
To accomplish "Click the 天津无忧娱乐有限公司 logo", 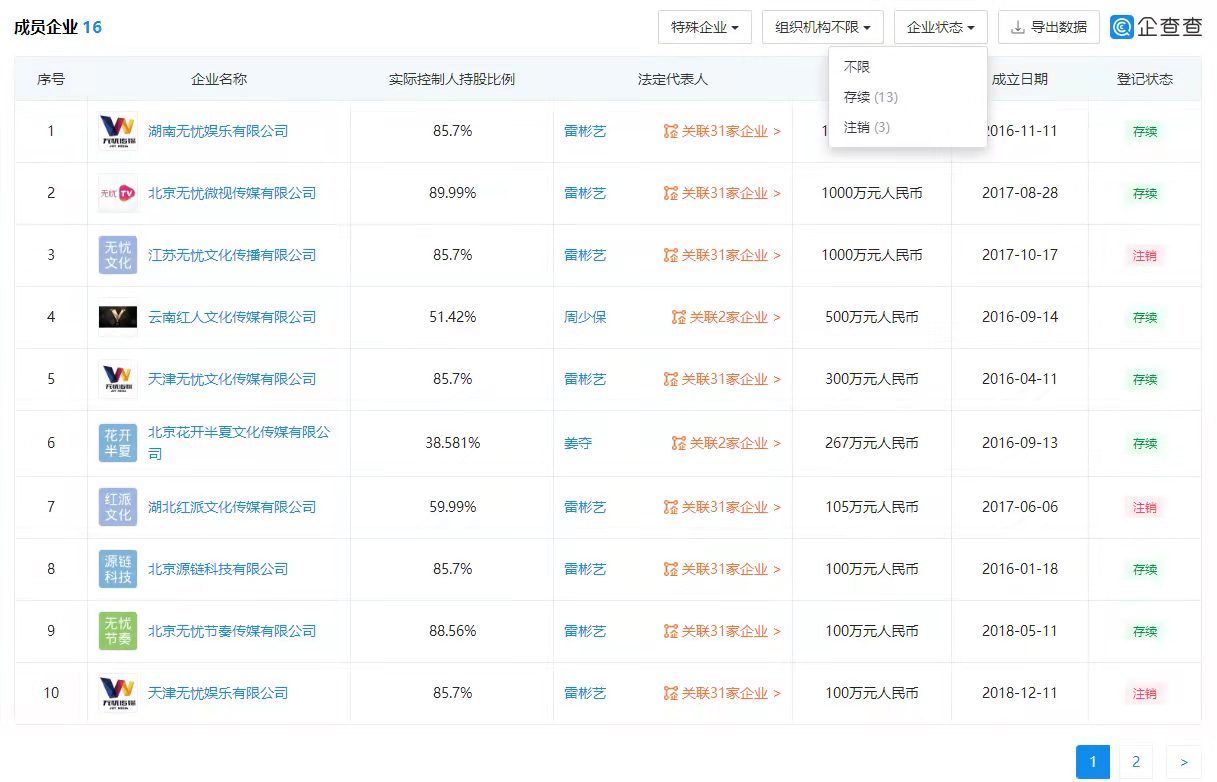I will (118, 693).
